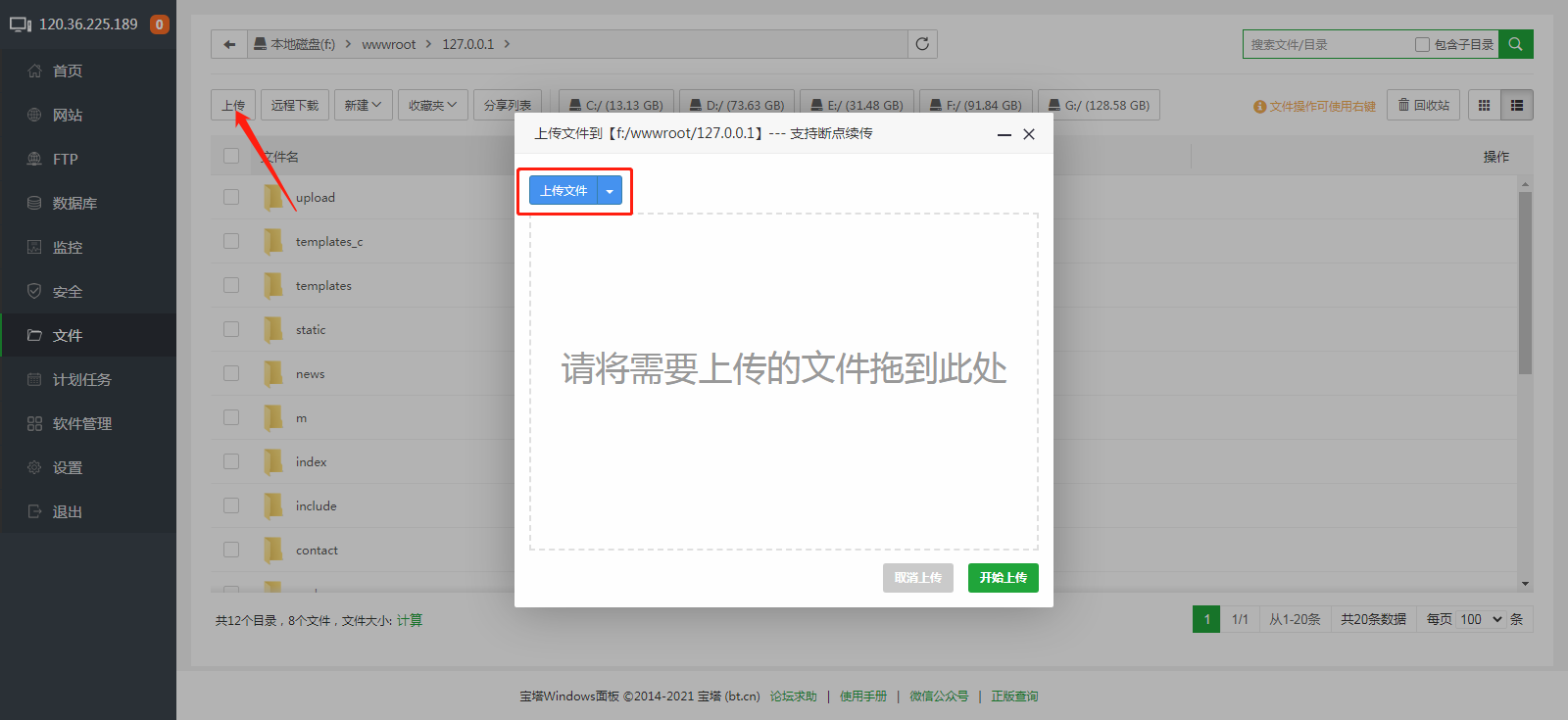
Task: Click page 1 pagination button
Action: click(1207, 619)
